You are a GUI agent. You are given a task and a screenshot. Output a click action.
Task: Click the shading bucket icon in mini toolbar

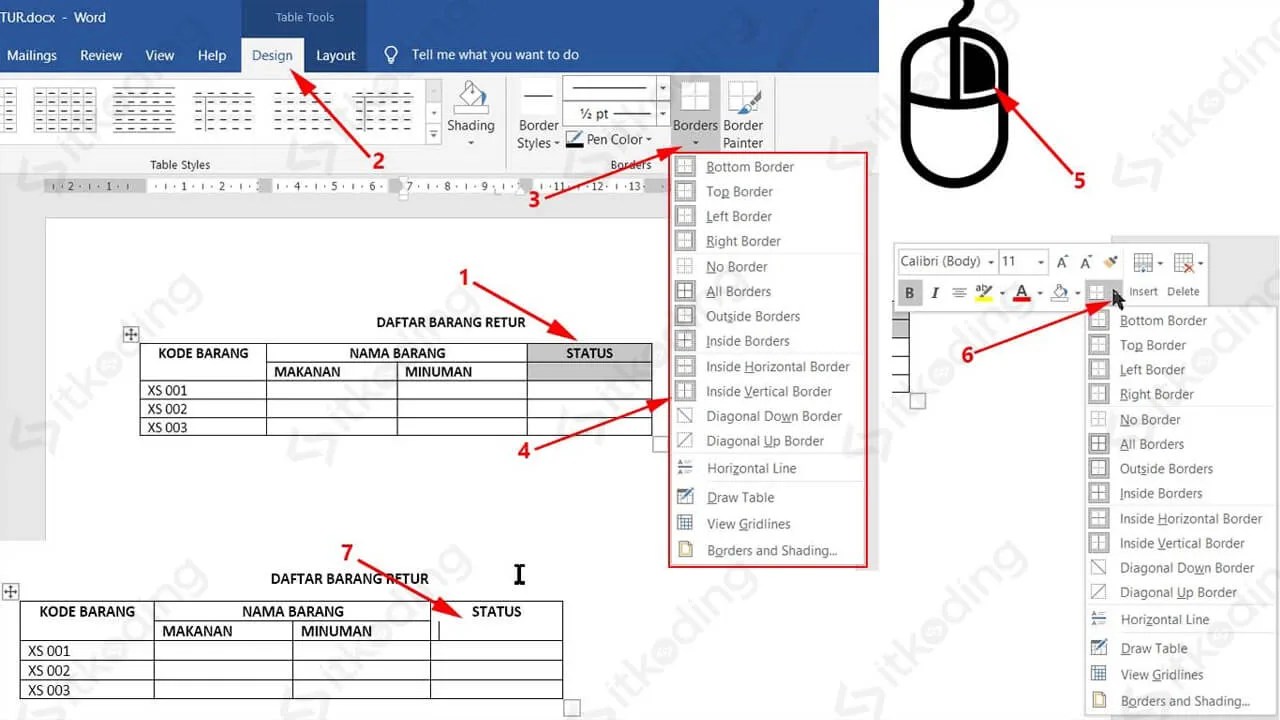point(1059,293)
